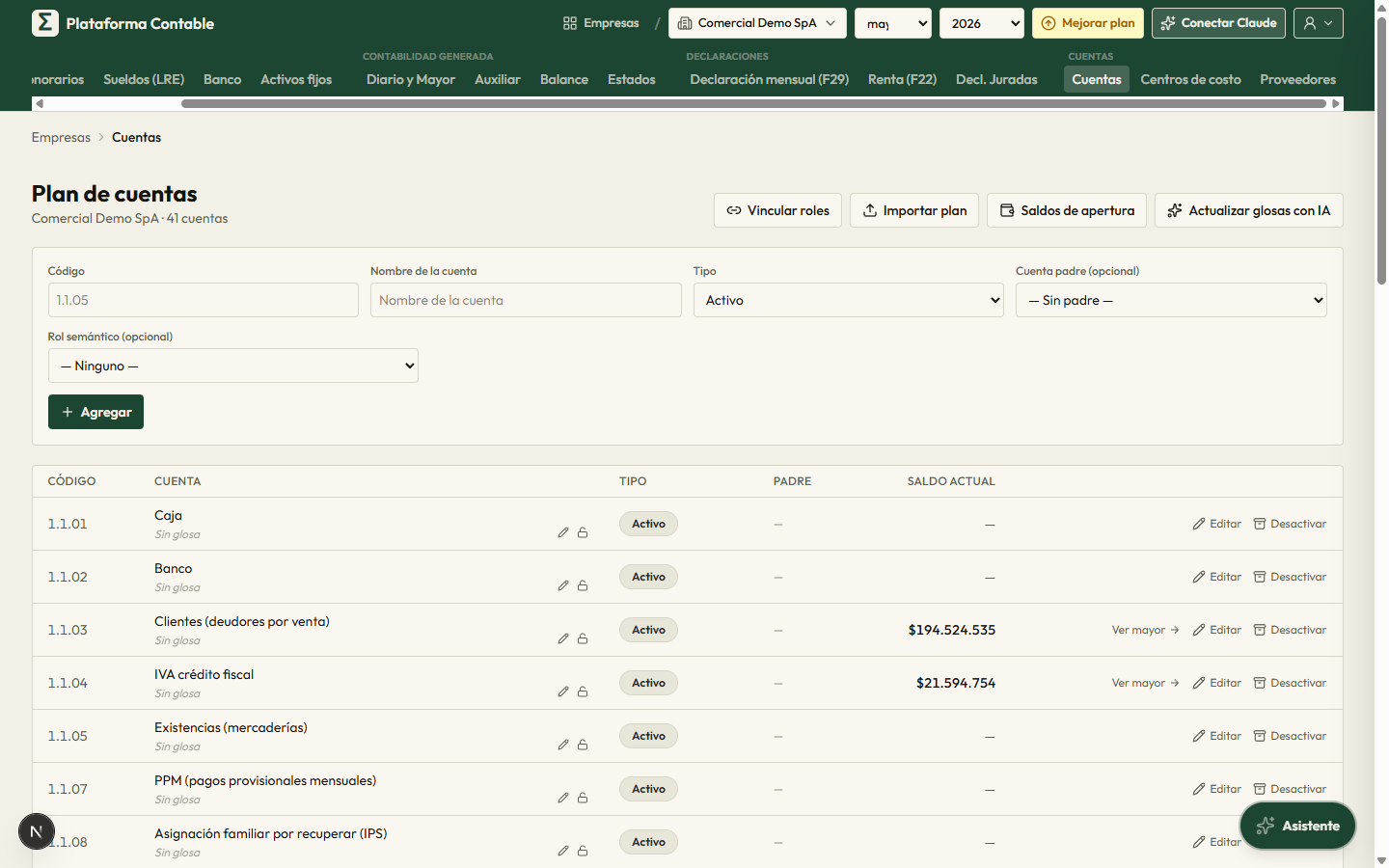This screenshot has width=1389, height=868.
Task: Open the user profile menu icon
Action: (1318, 23)
